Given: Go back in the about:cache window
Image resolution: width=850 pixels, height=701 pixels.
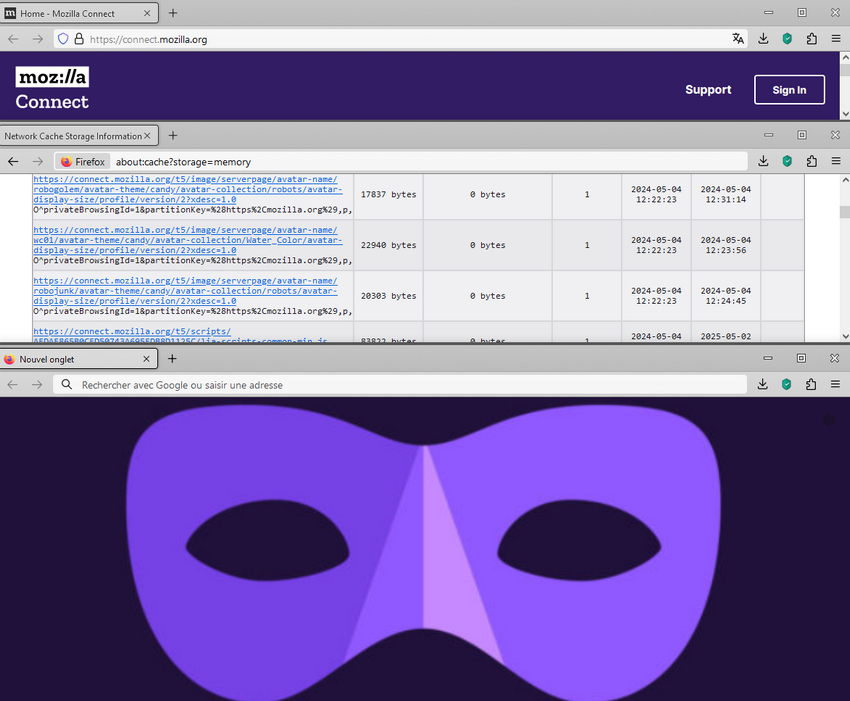Looking at the screenshot, I should (13, 161).
